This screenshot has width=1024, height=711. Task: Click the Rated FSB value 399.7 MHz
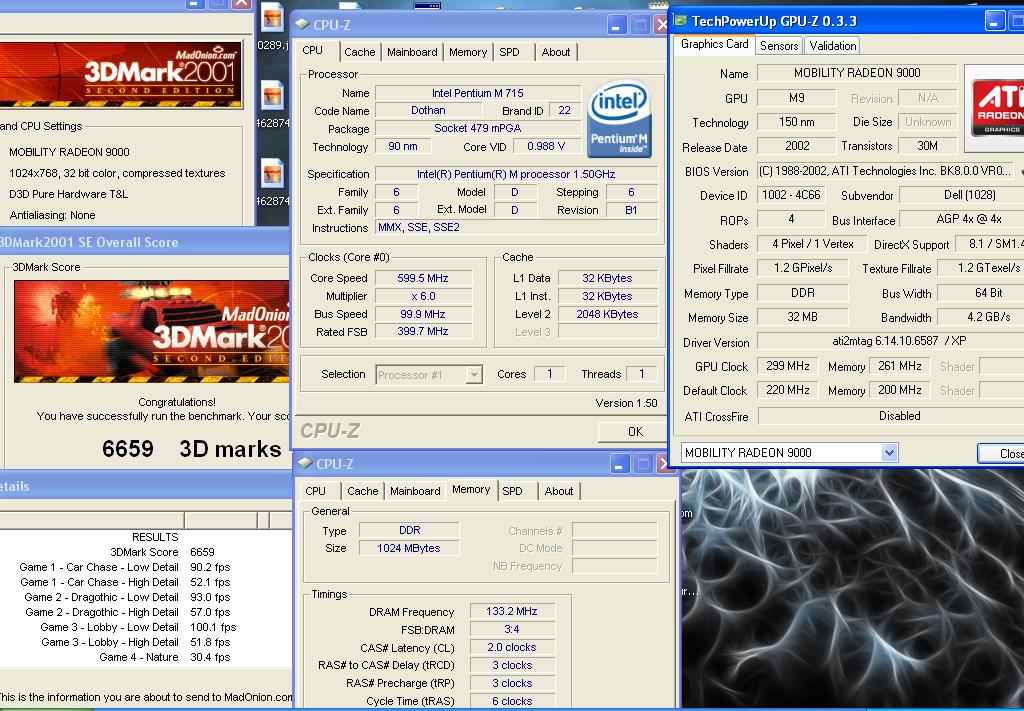423,332
